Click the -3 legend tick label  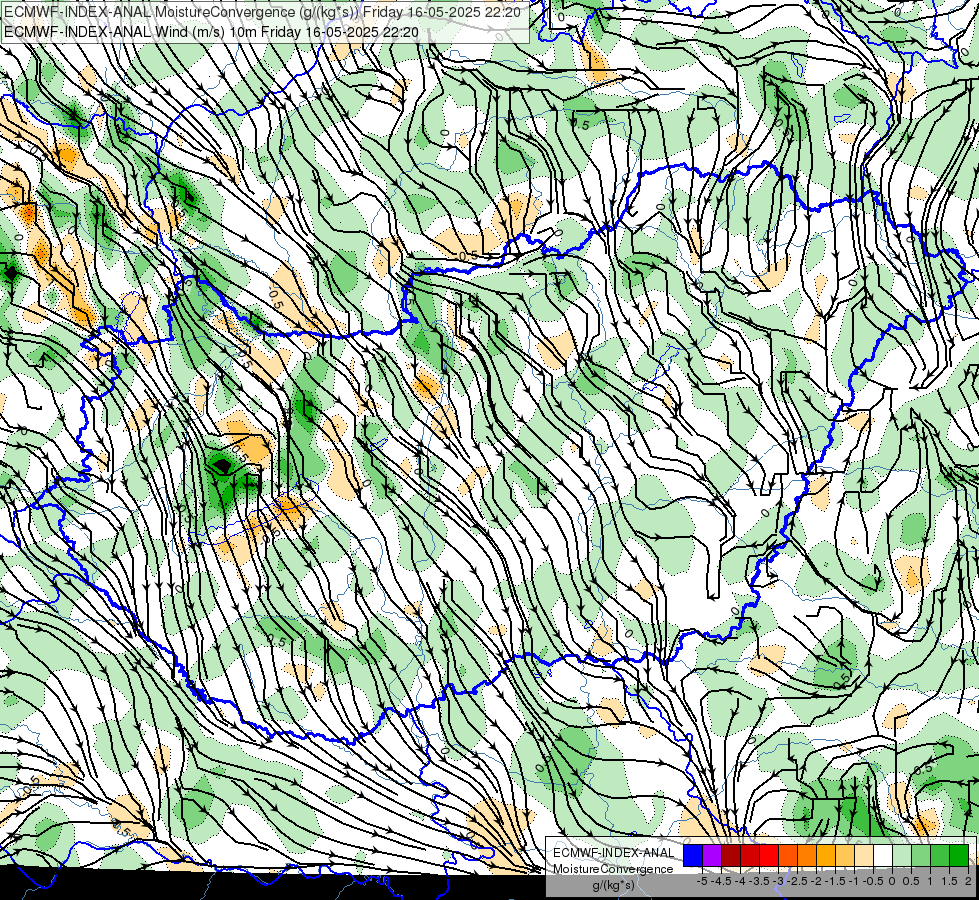779,881
